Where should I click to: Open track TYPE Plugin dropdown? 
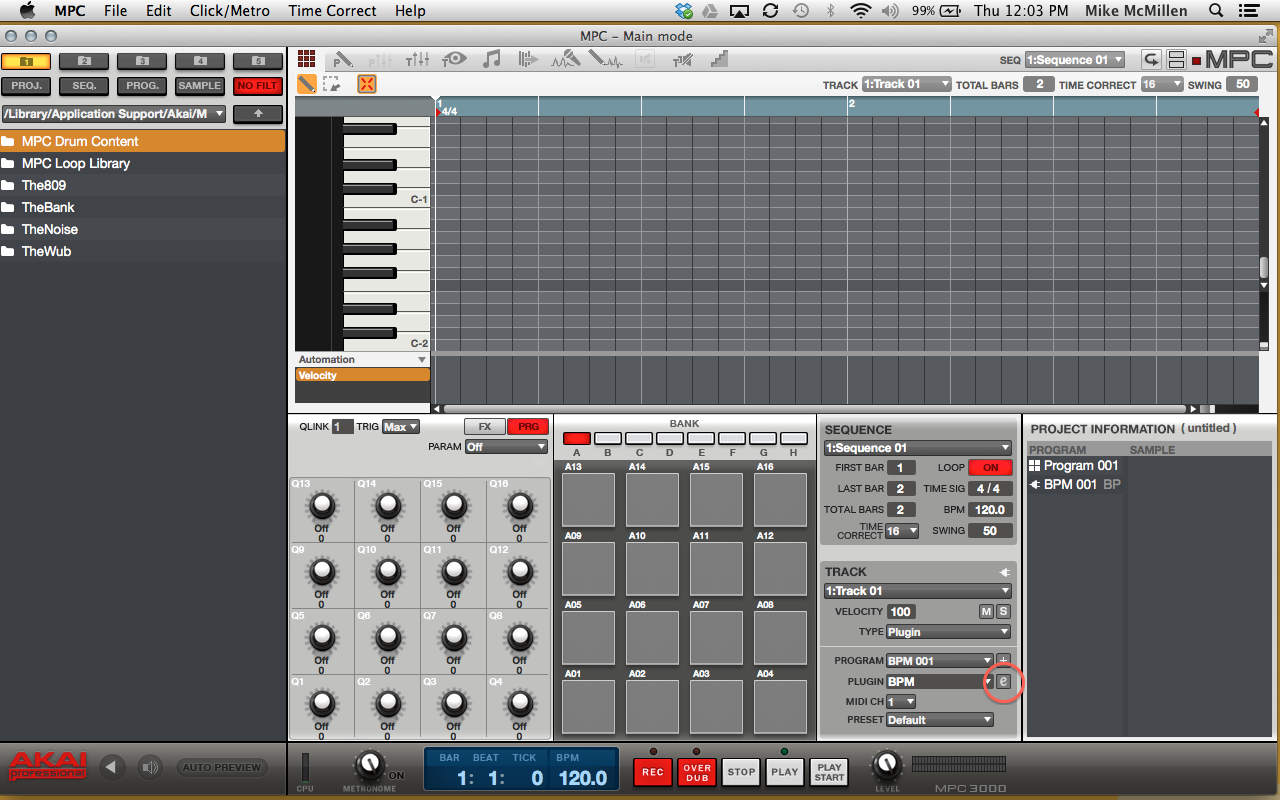(x=948, y=632)
